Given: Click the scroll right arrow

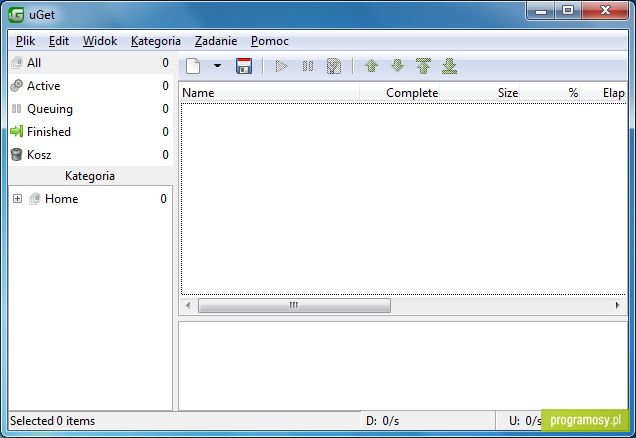Looking at the screenshot, I should tap(618, 305).
